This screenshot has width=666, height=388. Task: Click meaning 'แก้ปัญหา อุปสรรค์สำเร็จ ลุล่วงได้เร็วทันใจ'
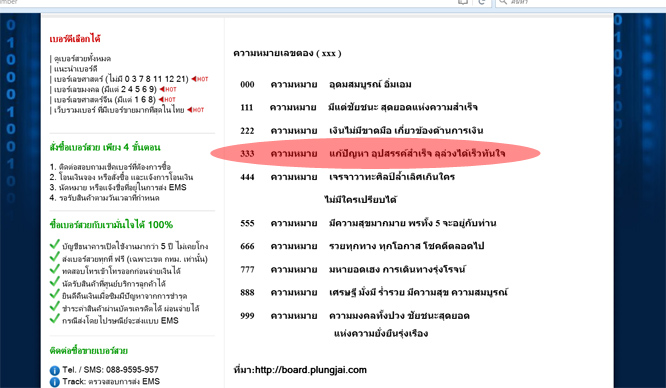click(x=417, y=153)
